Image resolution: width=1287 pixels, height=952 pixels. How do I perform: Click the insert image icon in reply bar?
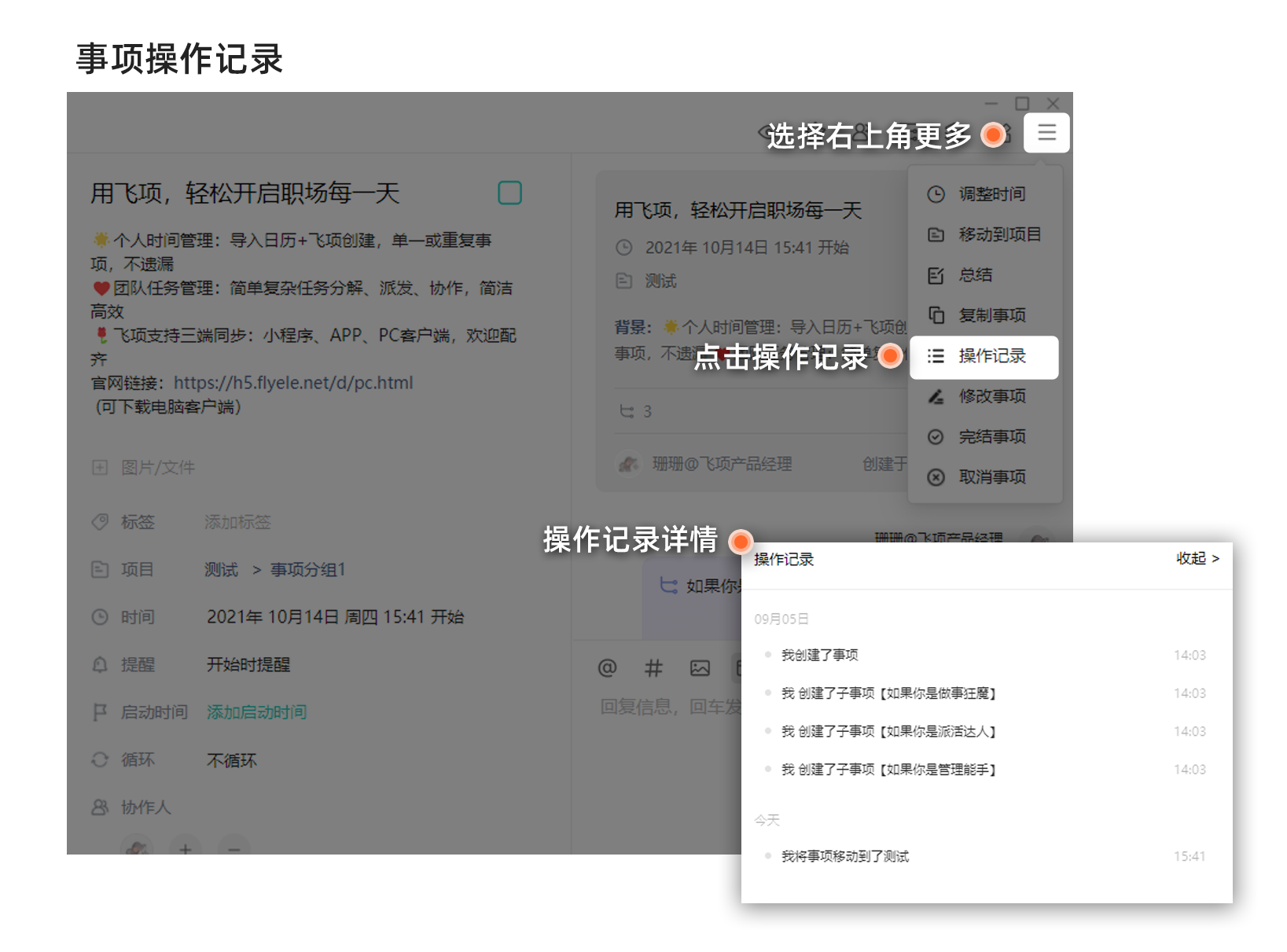click(x=700, y=668)
